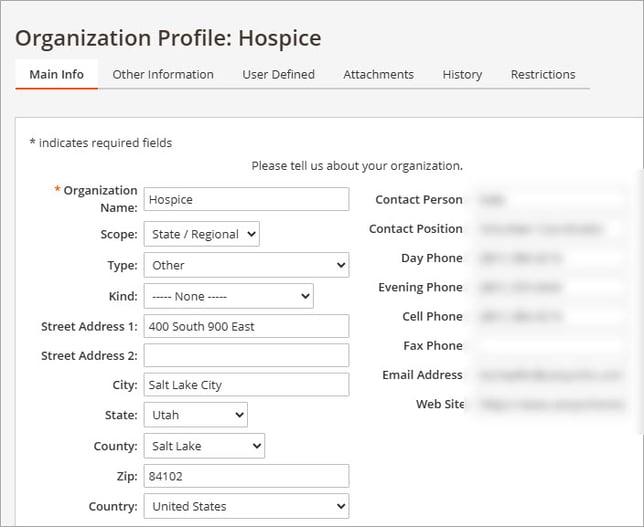This screenshot has width=644, height=527.
Task: Open the Country dropdown showing United States
Action: (246, 506)
